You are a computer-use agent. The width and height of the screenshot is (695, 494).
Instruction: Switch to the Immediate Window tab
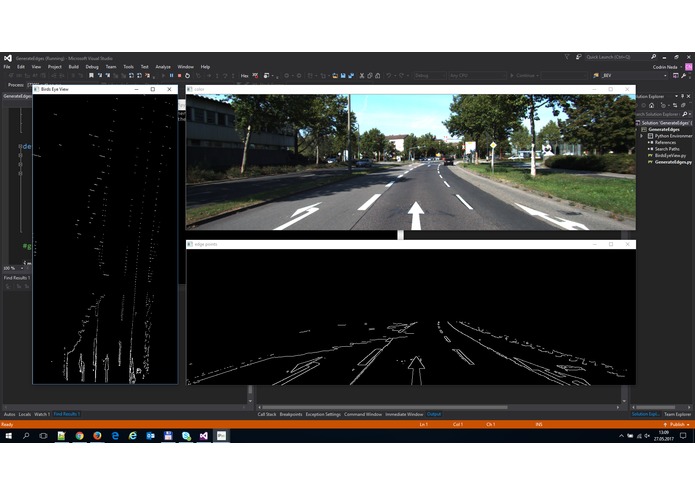tap(404, 414)
